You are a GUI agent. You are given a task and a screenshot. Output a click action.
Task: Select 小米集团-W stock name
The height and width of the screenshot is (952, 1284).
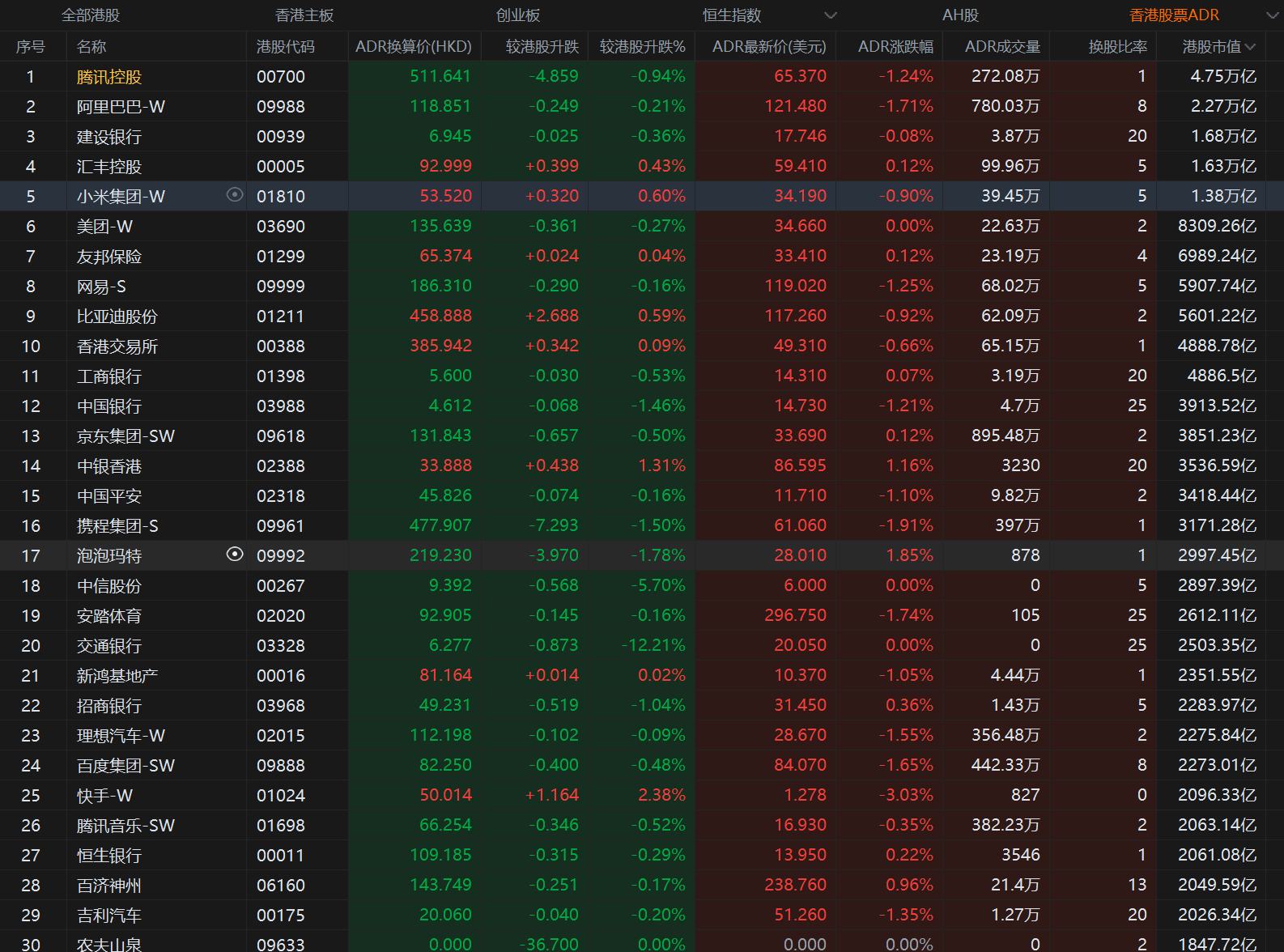pyautogui.click(x=121, y=196)
